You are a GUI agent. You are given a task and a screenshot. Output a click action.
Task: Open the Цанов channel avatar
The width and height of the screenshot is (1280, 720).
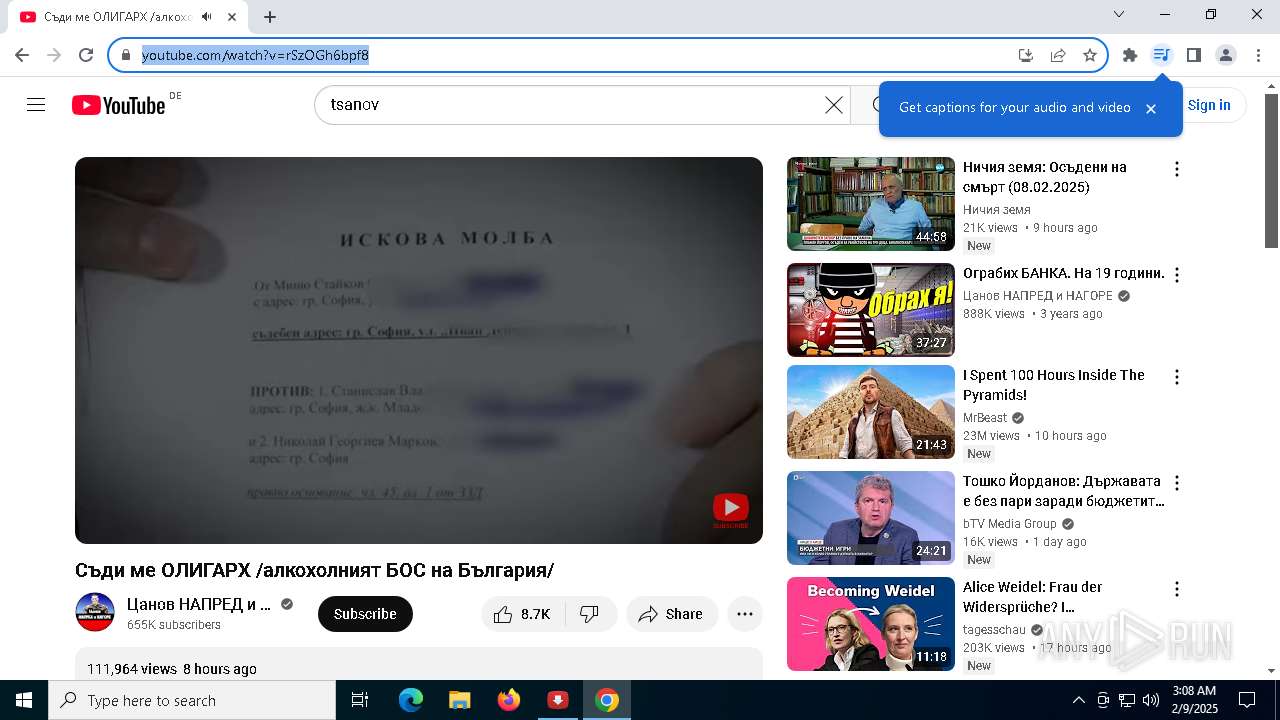tap(95, 612)
